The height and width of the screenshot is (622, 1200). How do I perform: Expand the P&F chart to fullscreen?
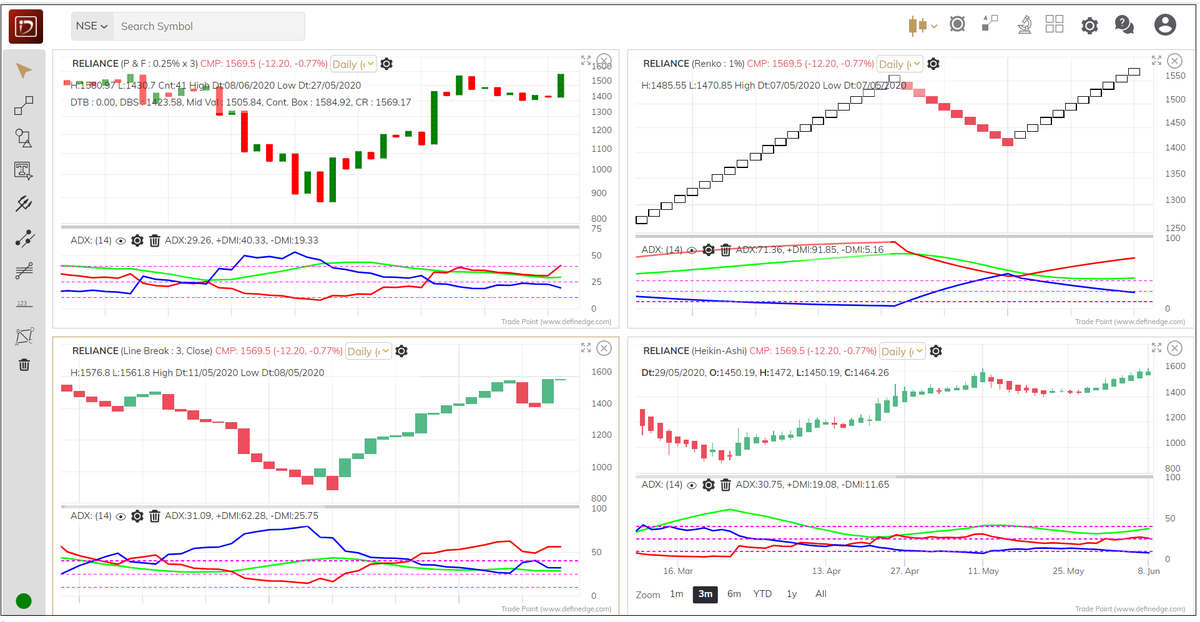click(586, 60)
